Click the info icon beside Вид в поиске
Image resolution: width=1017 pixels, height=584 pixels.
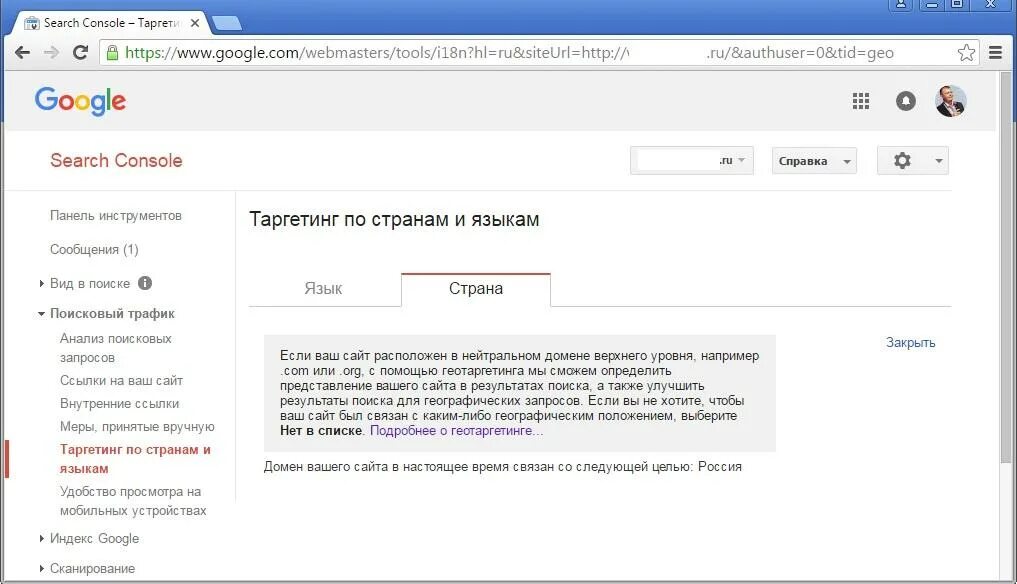tap(145, 283)
